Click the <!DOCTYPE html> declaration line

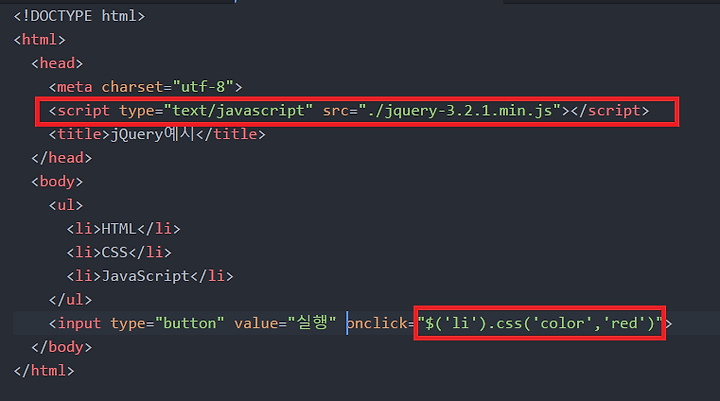[79, 16]
